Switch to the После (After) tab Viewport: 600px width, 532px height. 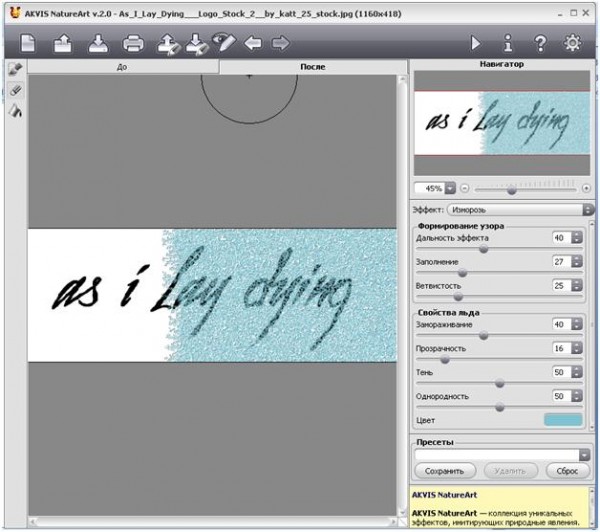313,67
